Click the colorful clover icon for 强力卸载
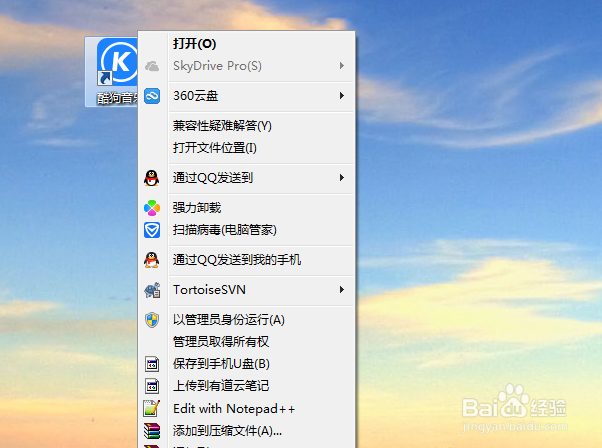 click(152, 208)
